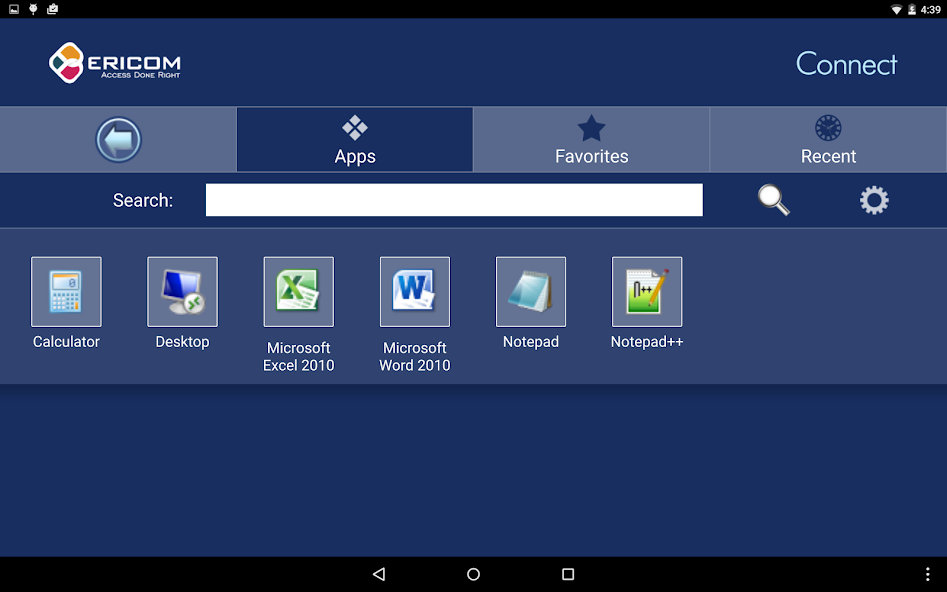Tap the Wi-Fi status bar icon

pyautogui.click(x=896, y=9)
